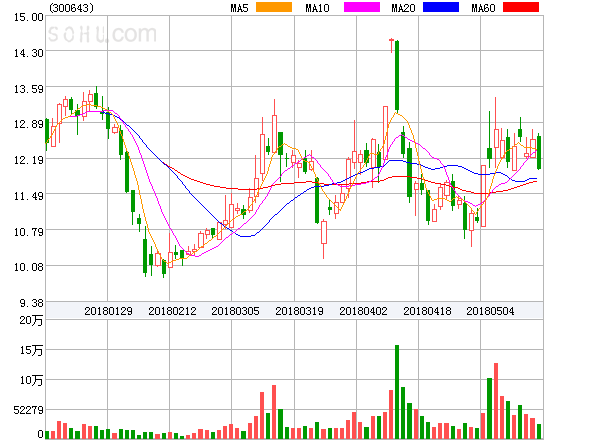Click the 20180305 date label
Viewport: 600px width, 440px height.
(235, 311)
